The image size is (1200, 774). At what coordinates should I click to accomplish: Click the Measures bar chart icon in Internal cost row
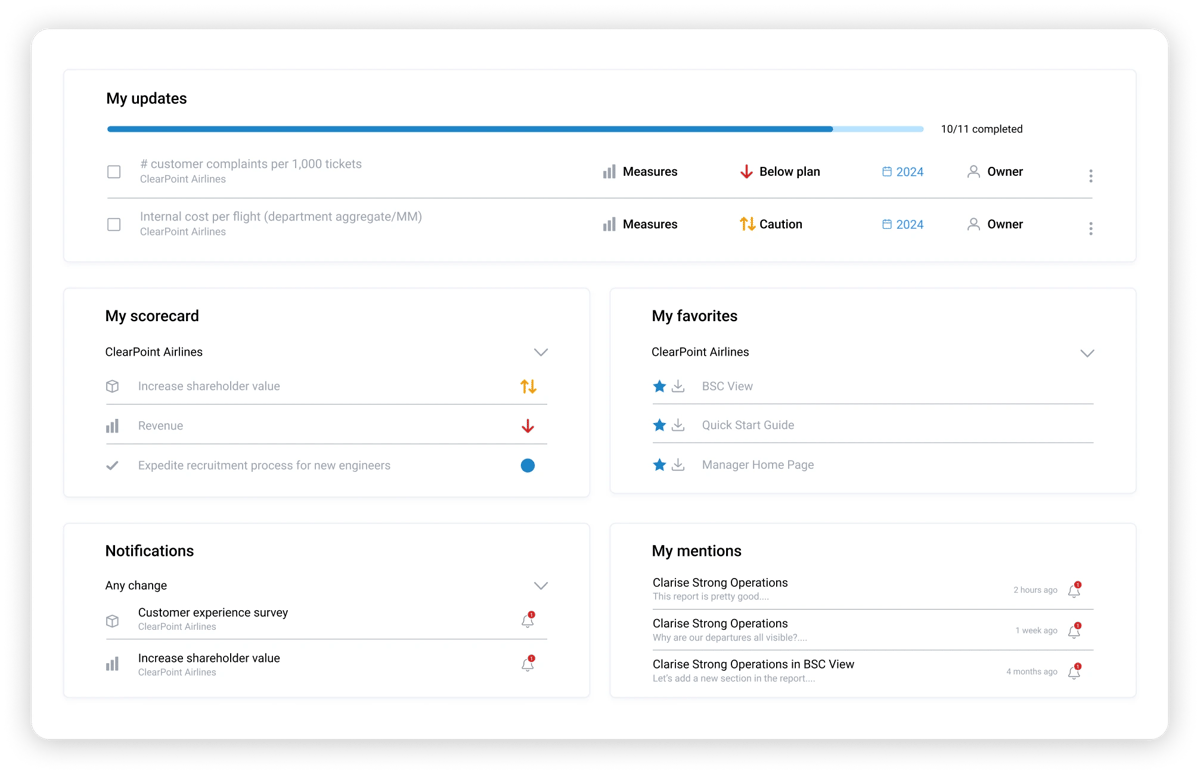coord(609,225)
